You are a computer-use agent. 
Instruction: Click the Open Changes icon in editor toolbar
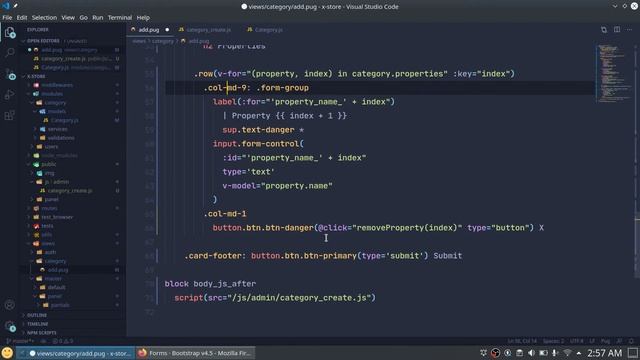[604, 30]
